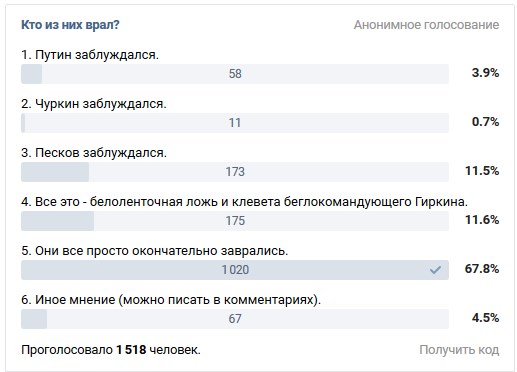Click the 3.9% percentage value
517x372 pixels.
(x=485, y=73)
